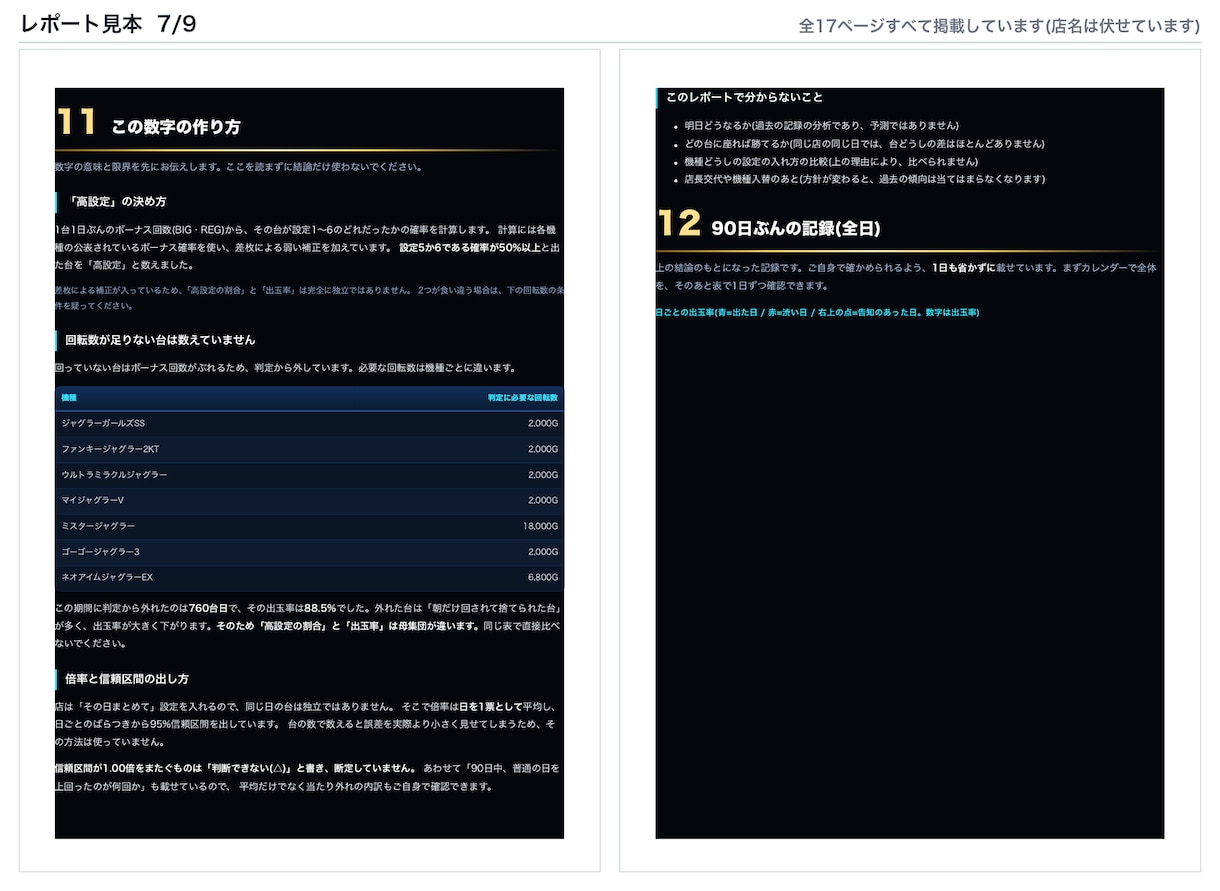Click subheading '倍率と信頼区間の出し方'
The height and width of the screenshot is (891, 1220).
coord(127,679)
